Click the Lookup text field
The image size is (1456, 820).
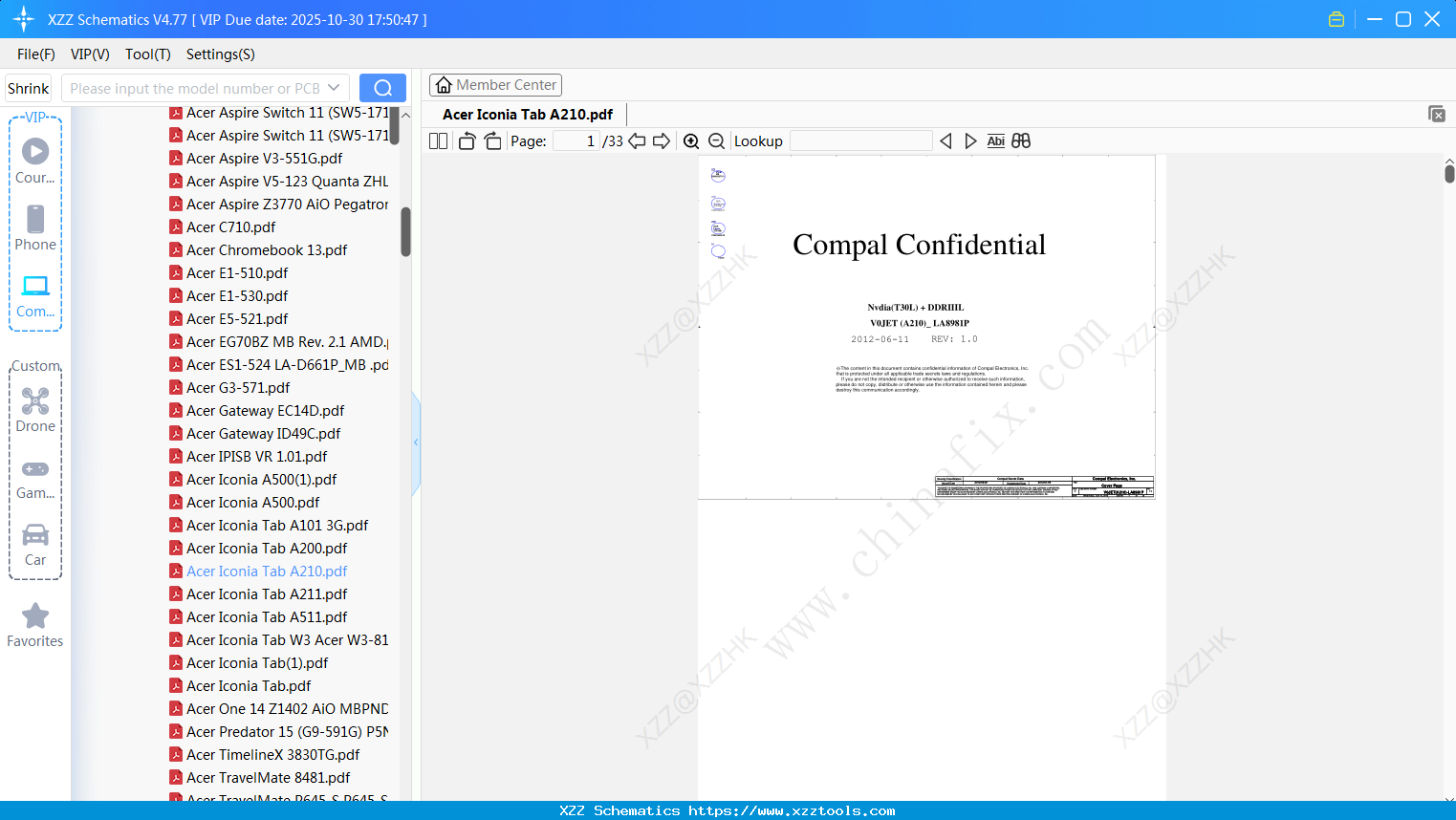click(x=861, y=141)
